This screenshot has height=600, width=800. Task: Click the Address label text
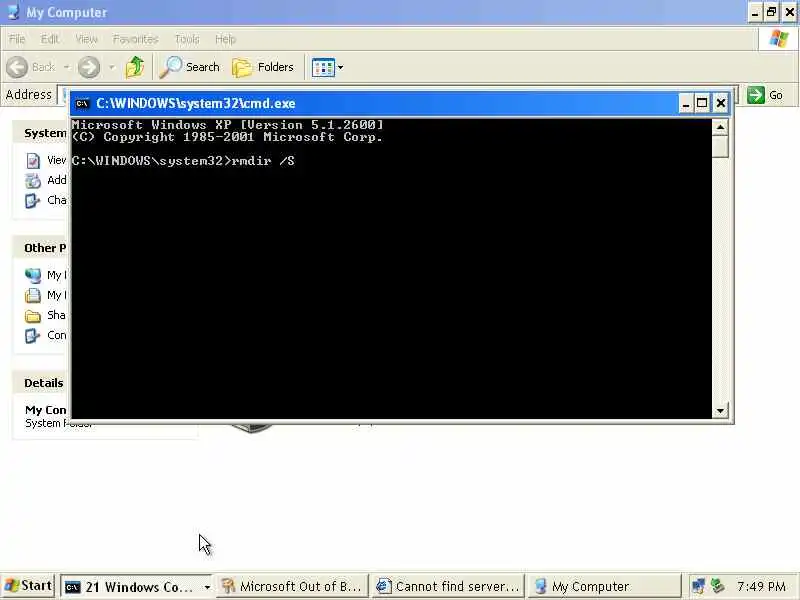(29, 95)
